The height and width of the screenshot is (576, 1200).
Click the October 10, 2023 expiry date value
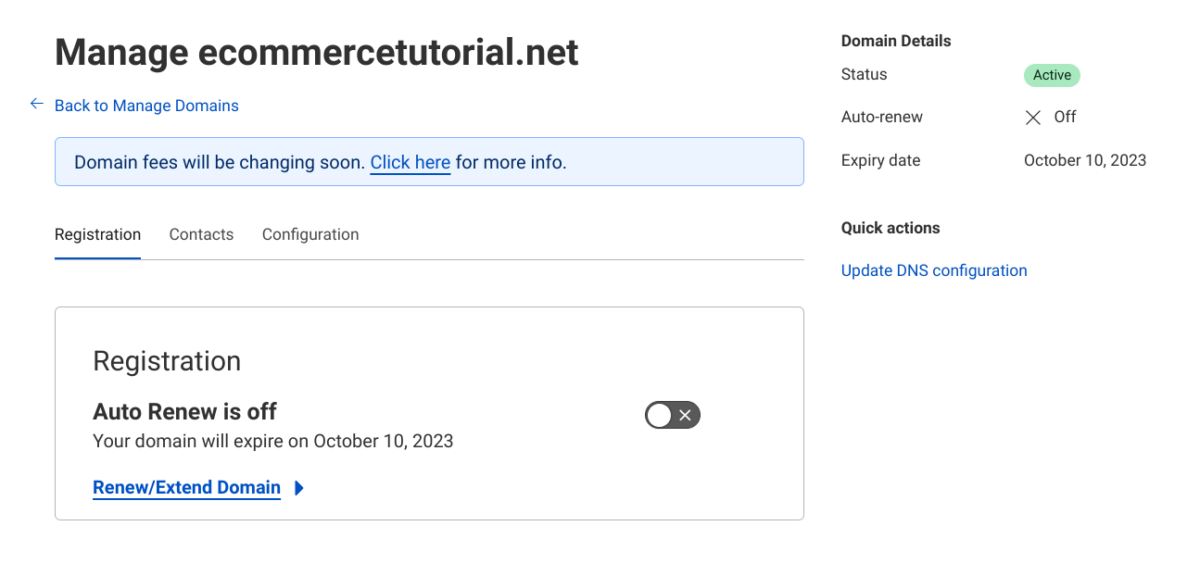click(1085, 161)
